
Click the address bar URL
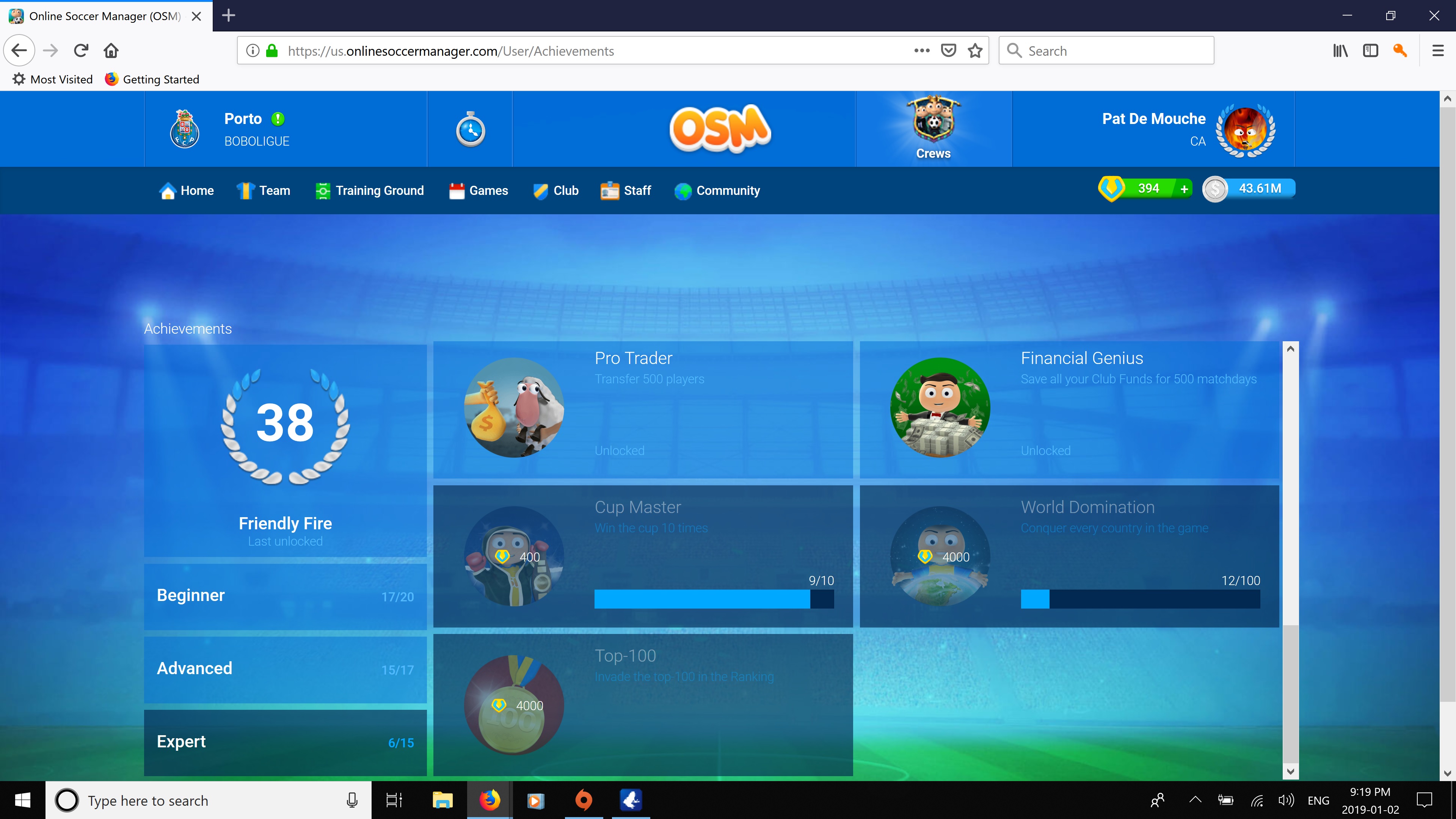coord(450,51)
